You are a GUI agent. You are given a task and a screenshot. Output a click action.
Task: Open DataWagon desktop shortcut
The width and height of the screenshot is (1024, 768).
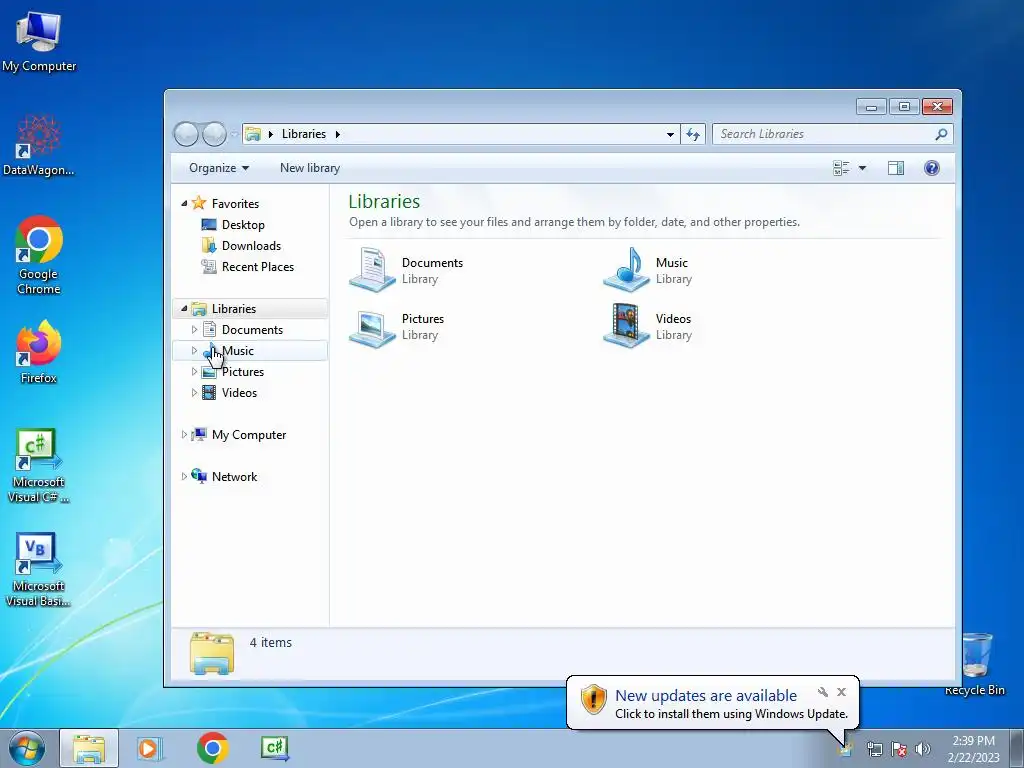[39, 145]
